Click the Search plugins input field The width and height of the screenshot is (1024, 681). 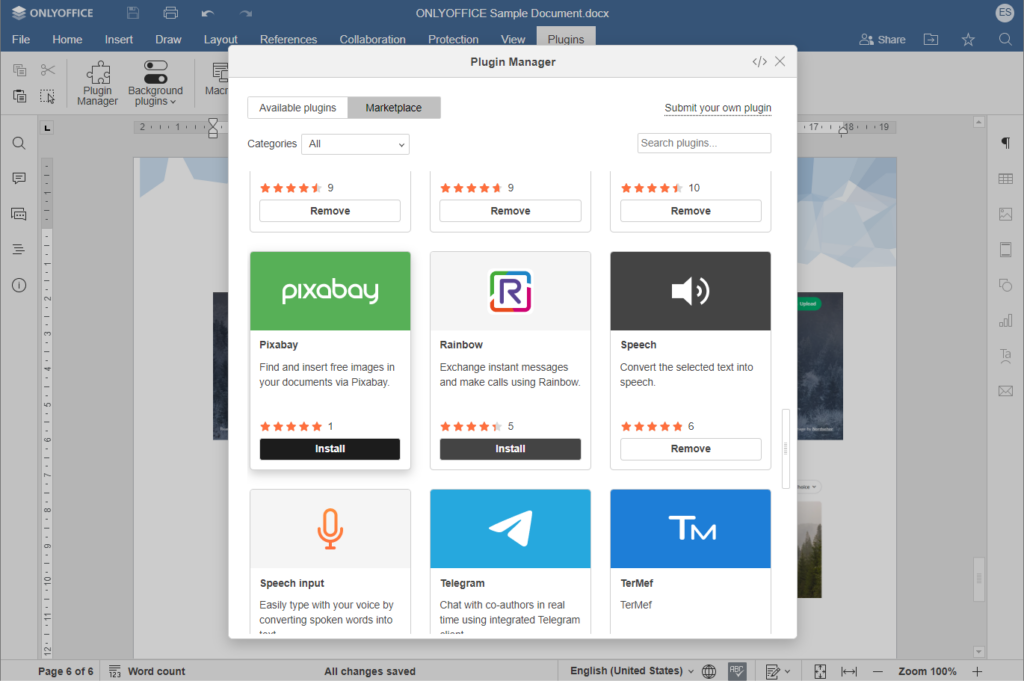704,143
